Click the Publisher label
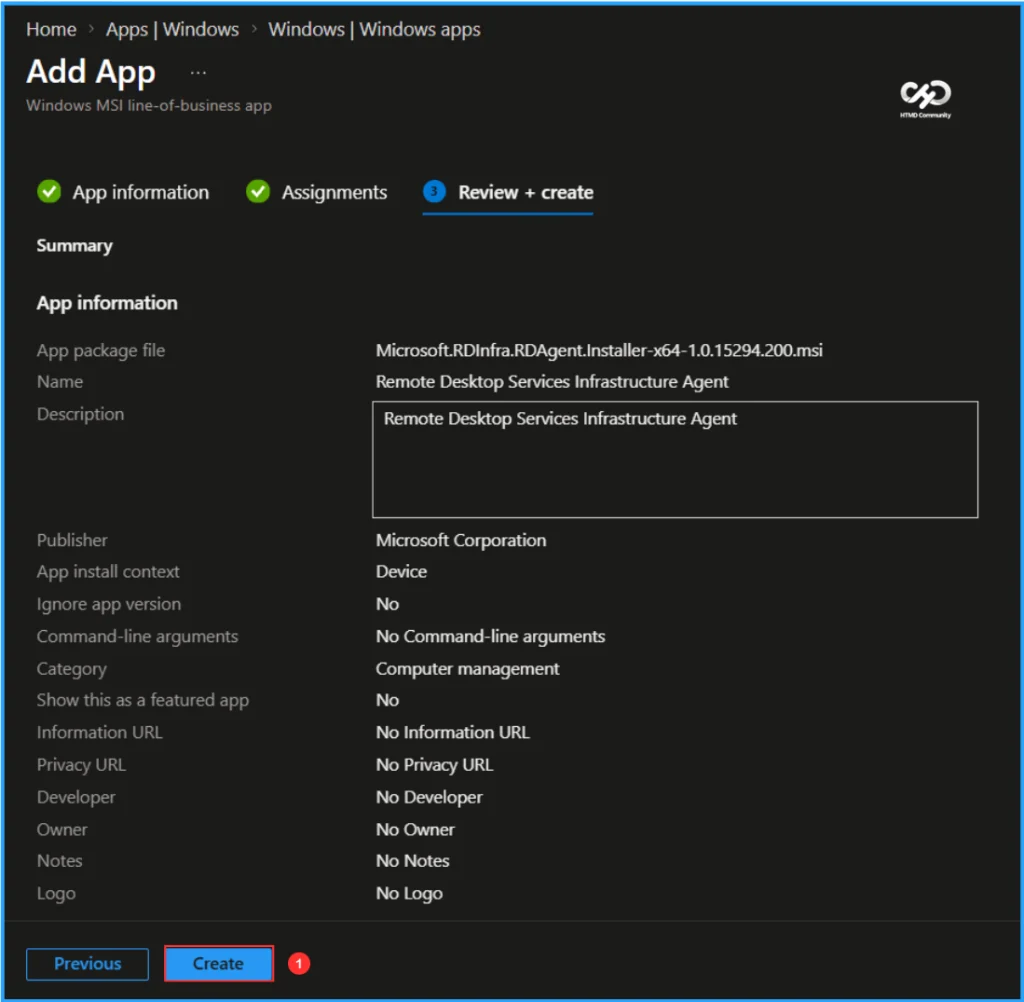The image size is (1024, 1002). [72, 540]
